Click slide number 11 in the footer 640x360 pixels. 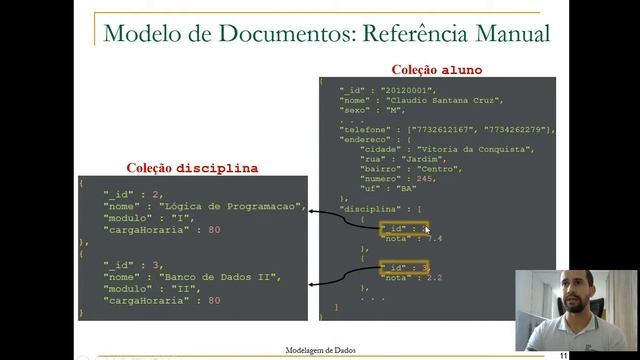click(x=563, y=356)
